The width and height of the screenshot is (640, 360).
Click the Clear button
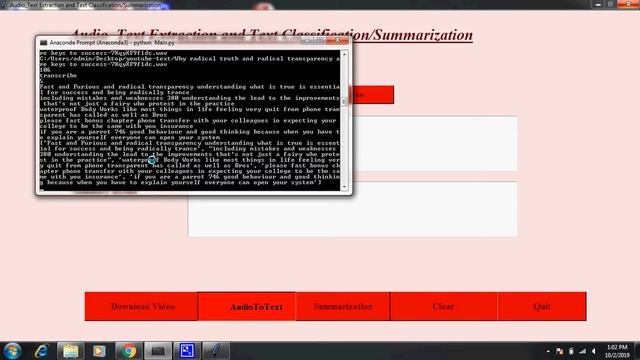coord(443,306)
